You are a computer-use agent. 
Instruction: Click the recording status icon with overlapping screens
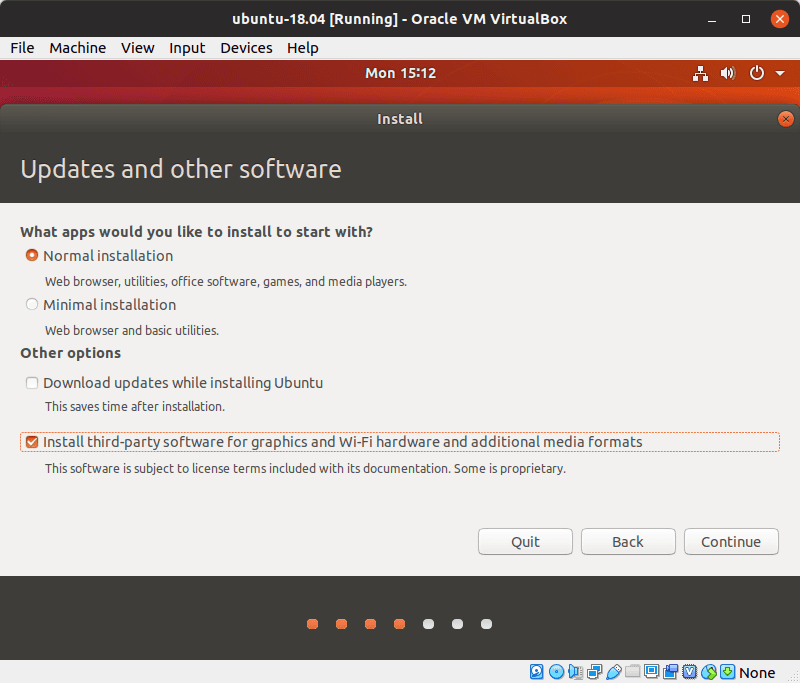670,672
